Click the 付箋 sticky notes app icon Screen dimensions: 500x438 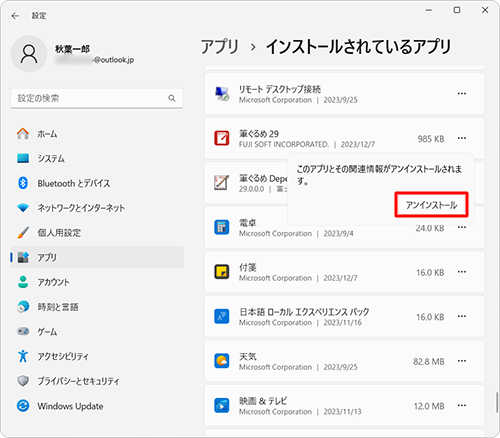tap(222, 272)
